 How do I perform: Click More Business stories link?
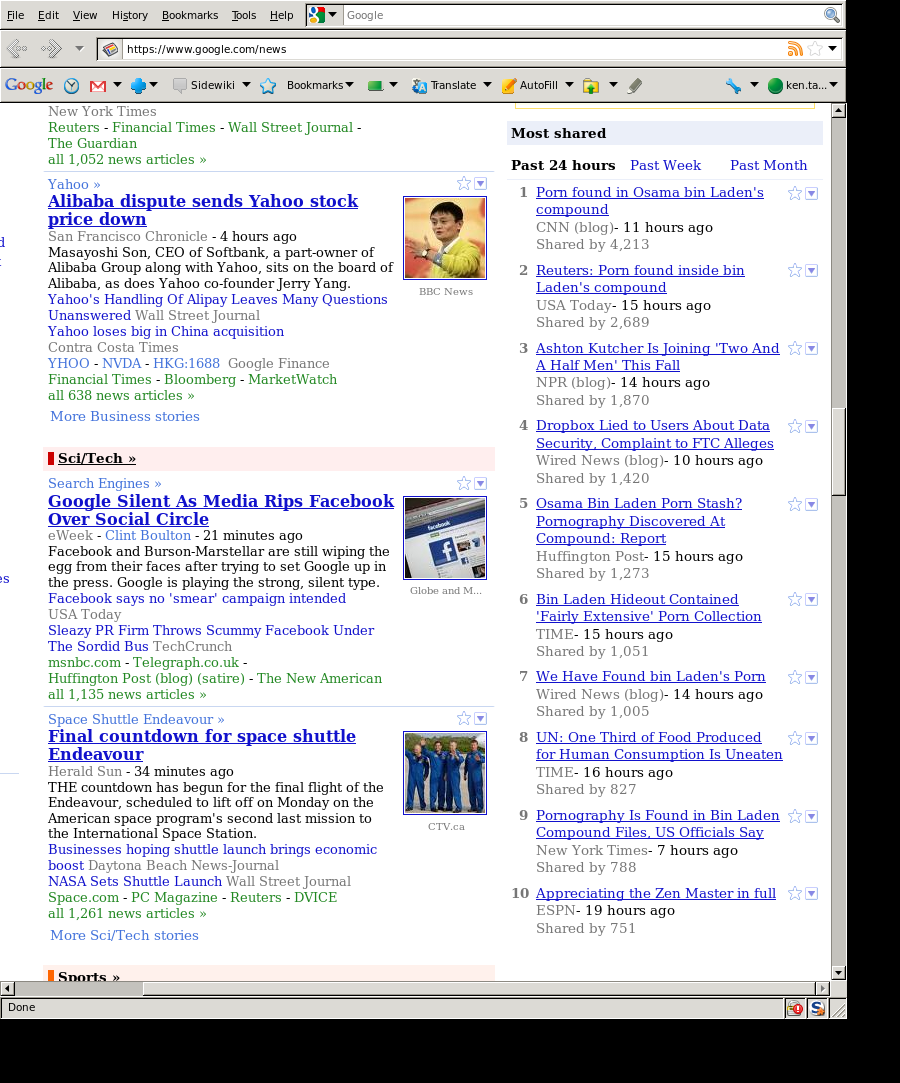point(125,417)
